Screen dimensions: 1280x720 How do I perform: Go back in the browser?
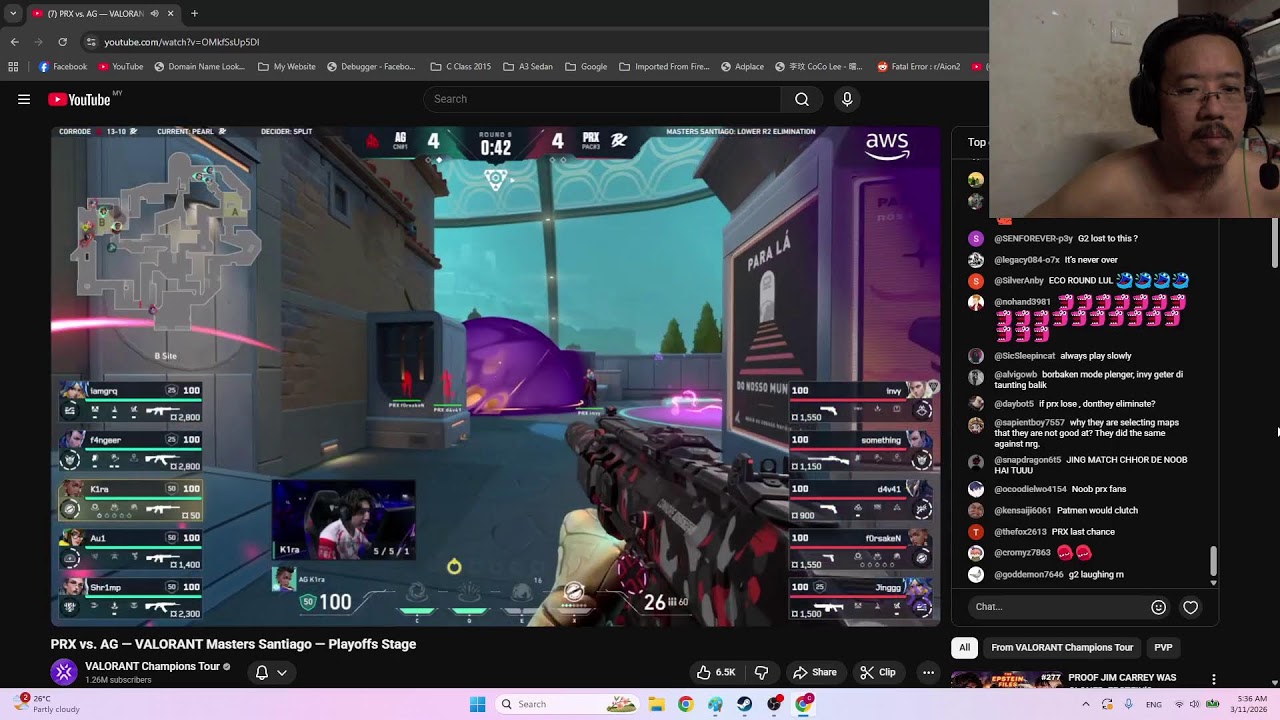[x=14, y=42]
